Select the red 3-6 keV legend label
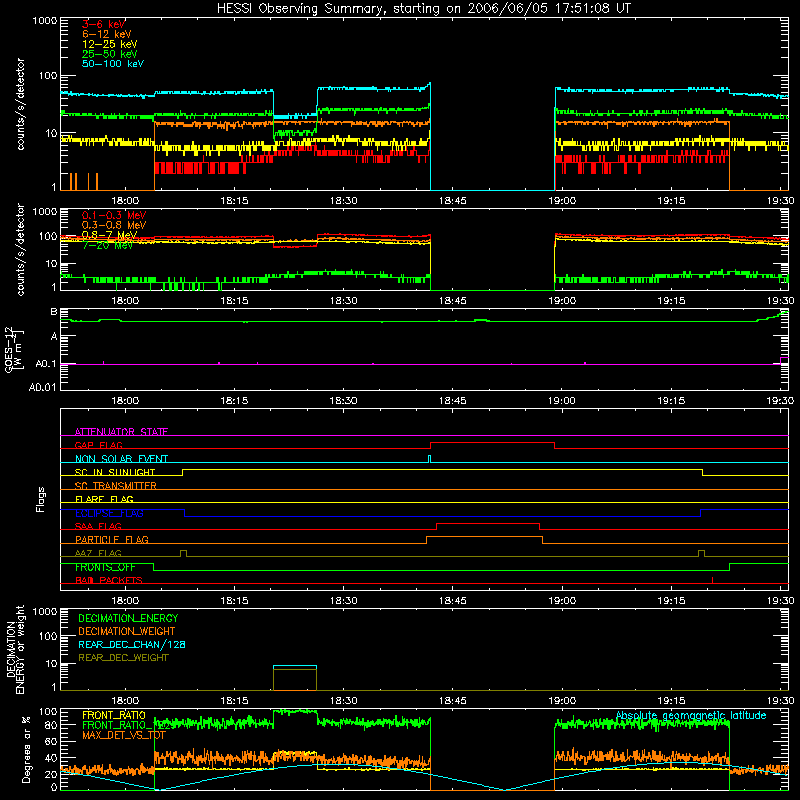This screenshot has height=800, width=800. (104, 24)
